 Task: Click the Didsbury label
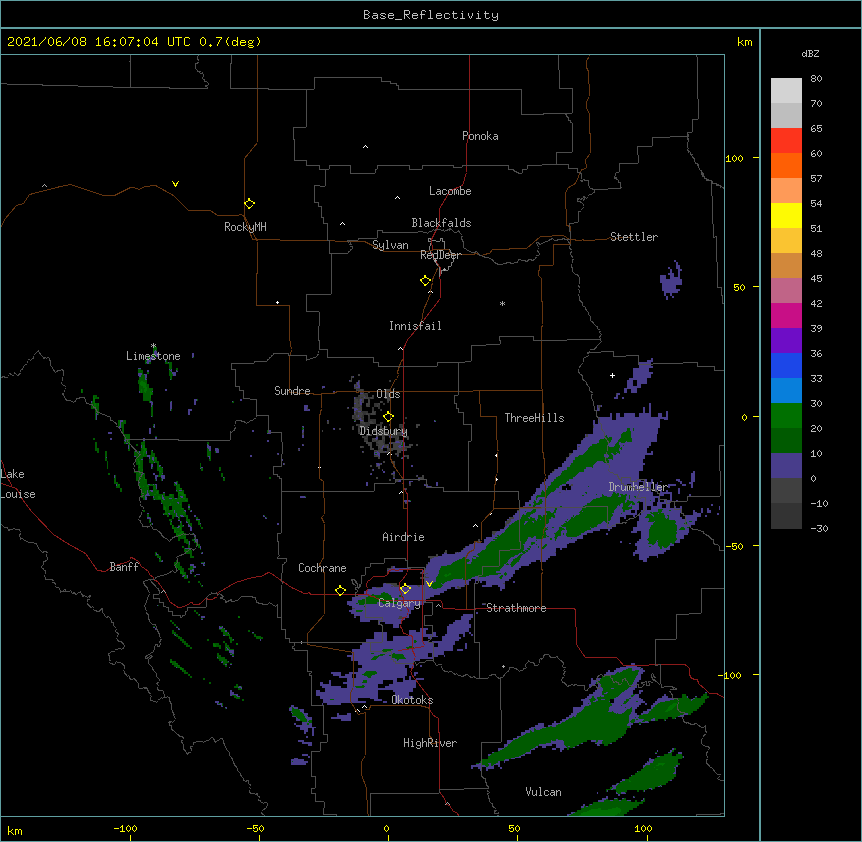(383, 431)
